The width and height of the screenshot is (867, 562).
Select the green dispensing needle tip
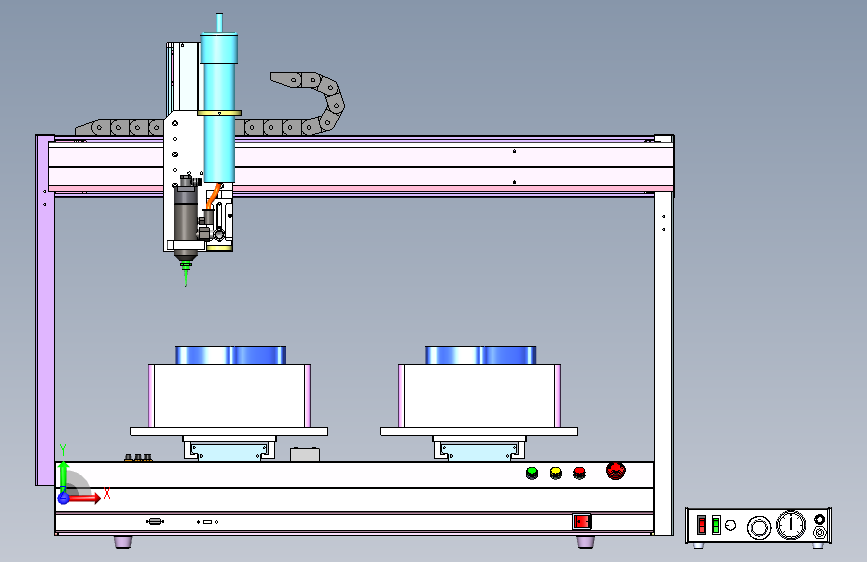[x=186, y=272]
